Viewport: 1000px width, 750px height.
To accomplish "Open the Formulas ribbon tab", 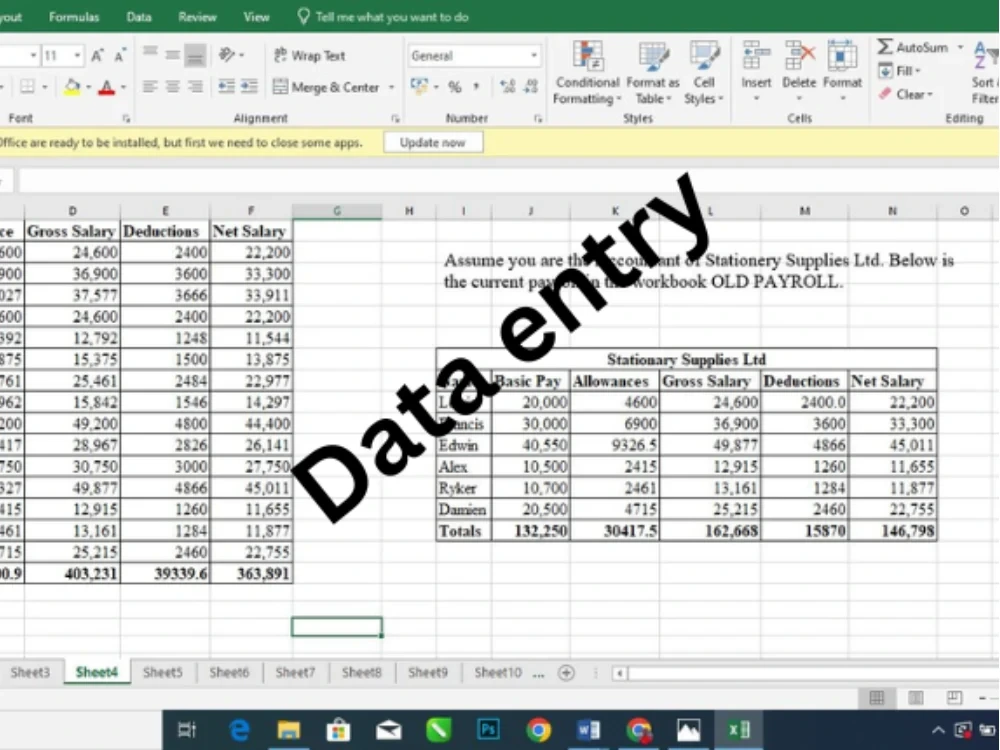I will click(x=74, y=17).
